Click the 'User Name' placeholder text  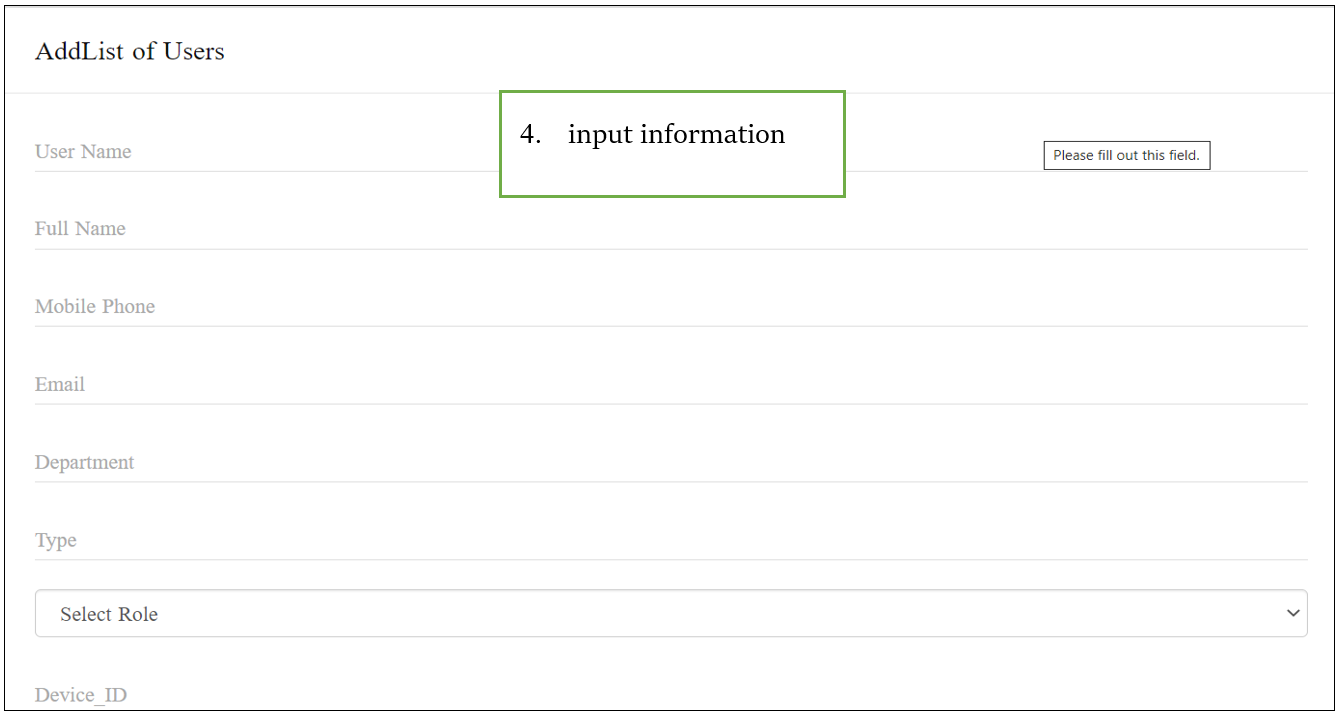[x=83, y=152]
